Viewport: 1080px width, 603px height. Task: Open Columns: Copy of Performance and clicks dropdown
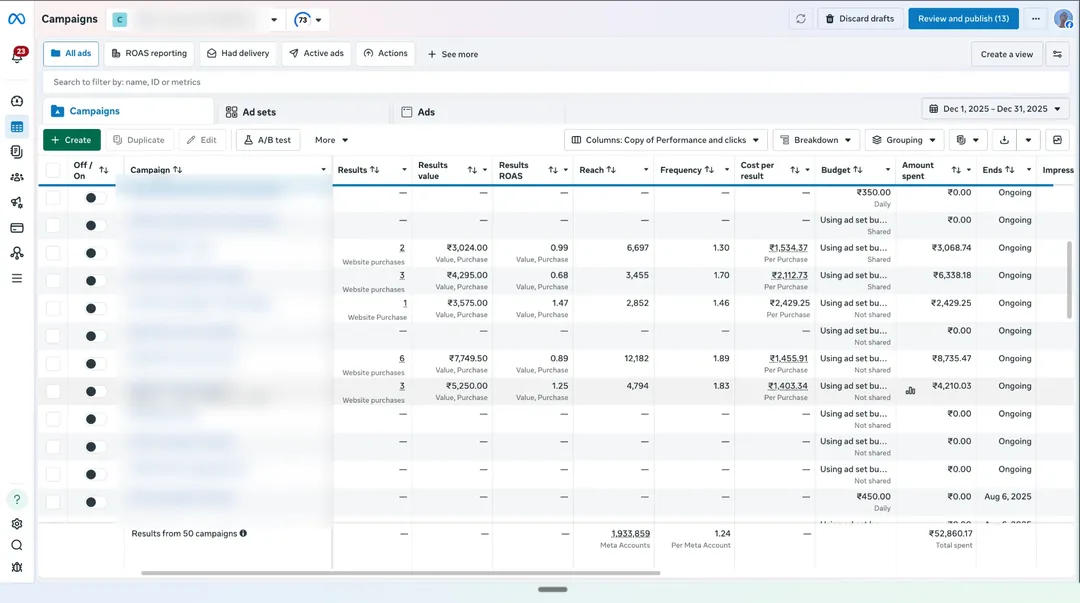pos(665,140)
